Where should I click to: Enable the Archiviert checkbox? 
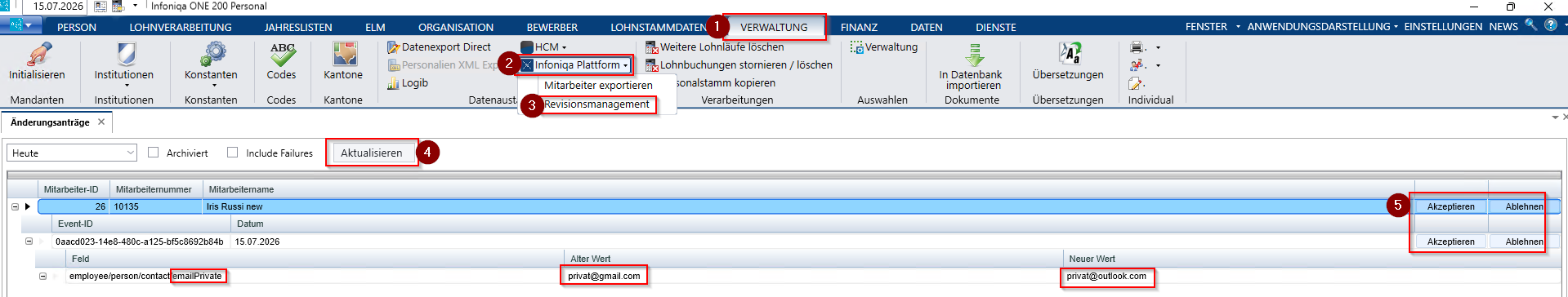153,153
